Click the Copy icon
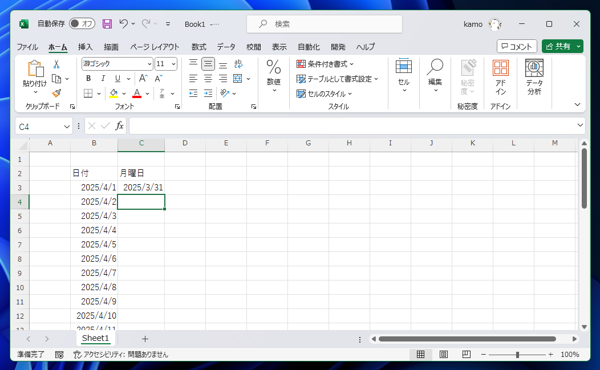The height and width of the screenshot is (370, 600). tap(56, 78)
